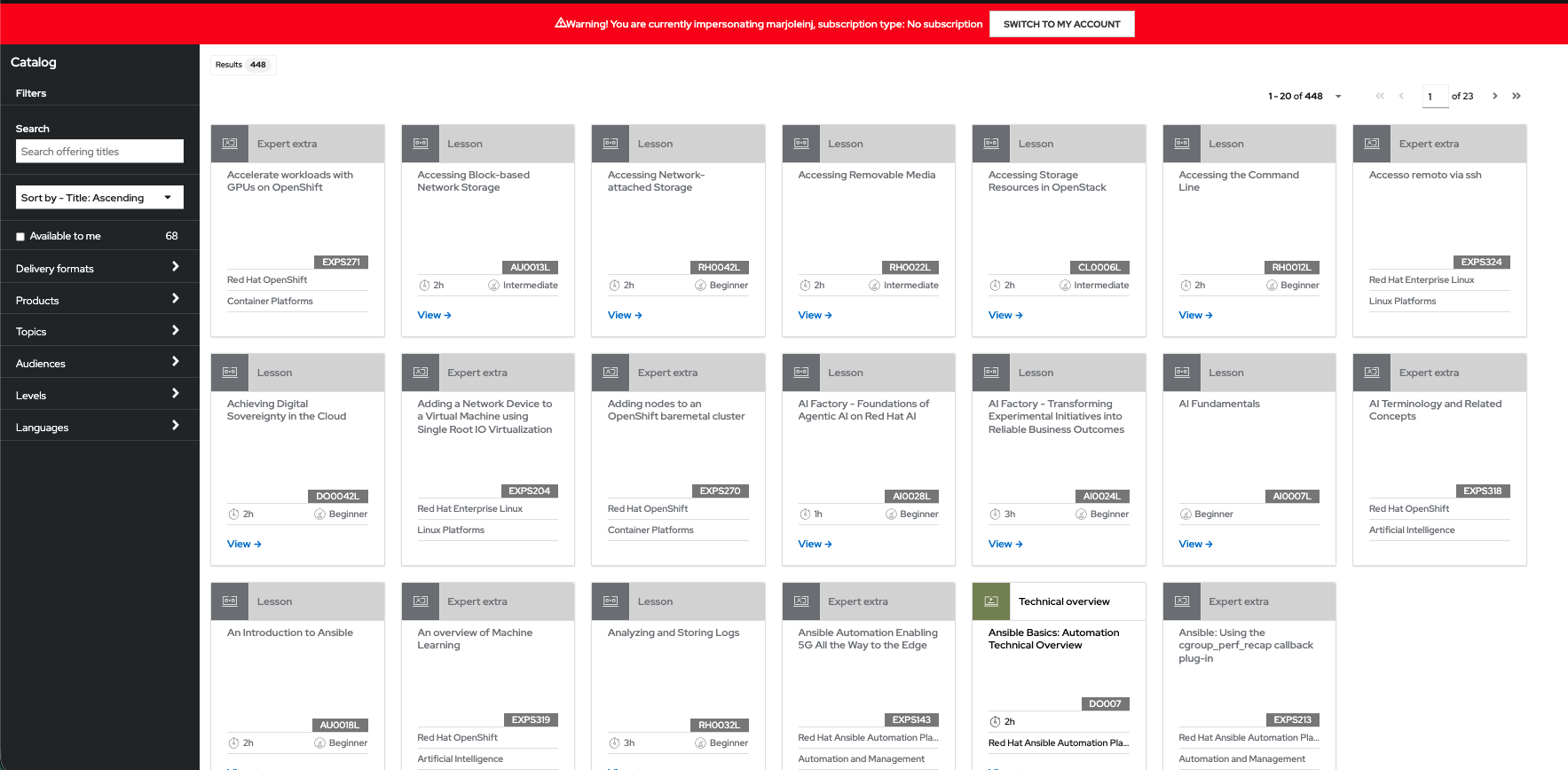
Task: Jump to the last results page
Action: click(x=1517, y=96)
